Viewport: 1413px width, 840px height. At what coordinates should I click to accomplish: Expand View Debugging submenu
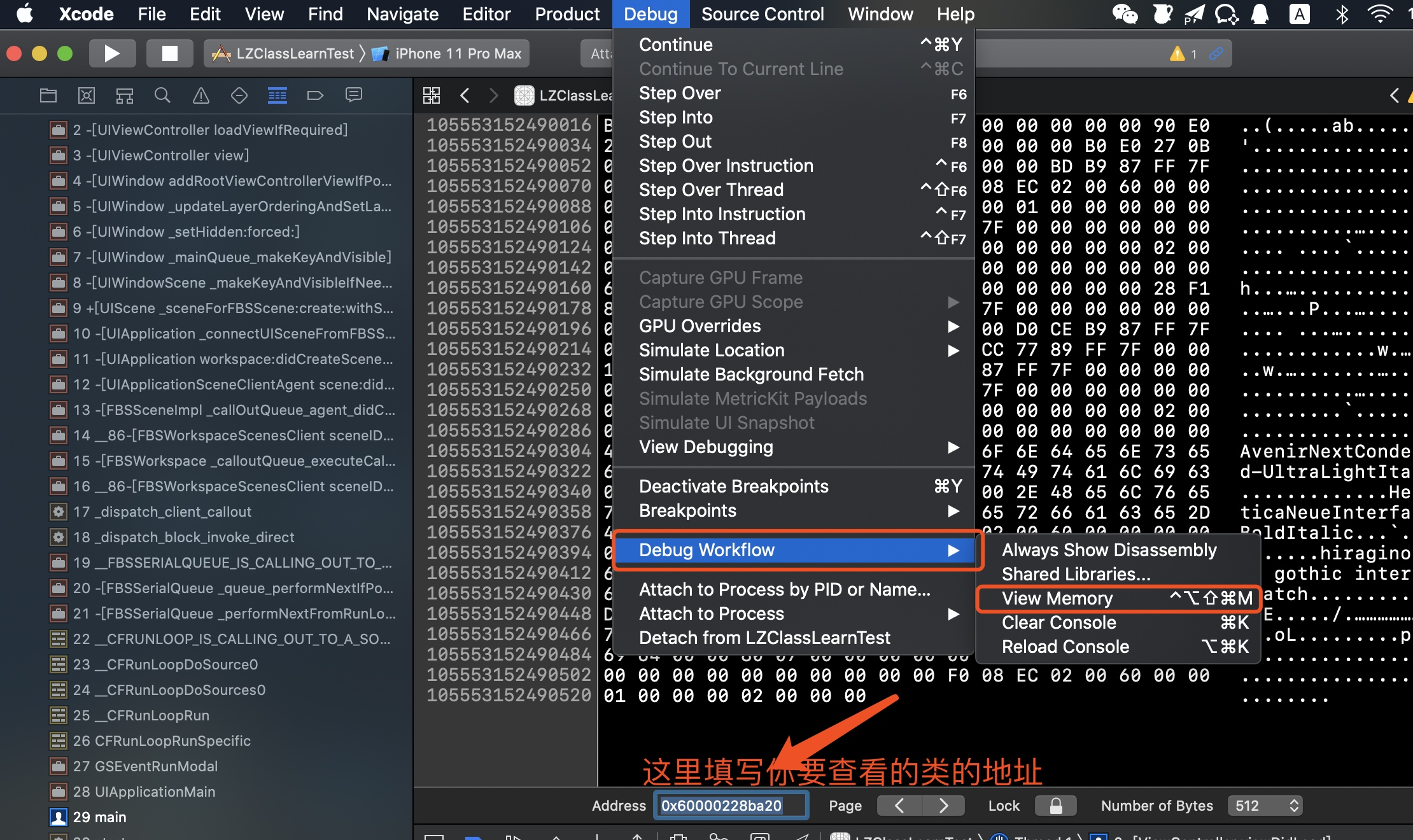coord(794,447)
